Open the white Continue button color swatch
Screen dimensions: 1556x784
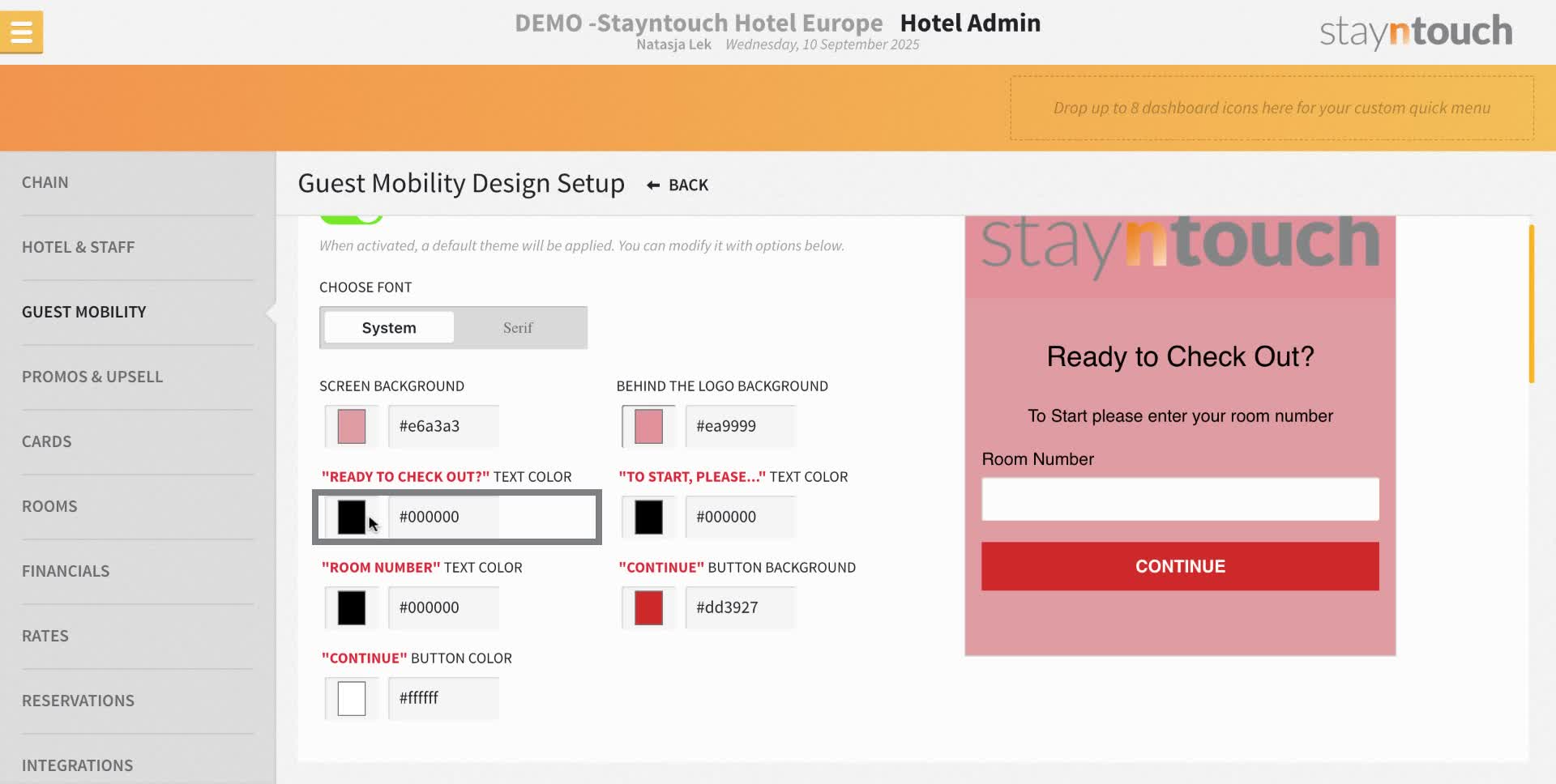352,698
